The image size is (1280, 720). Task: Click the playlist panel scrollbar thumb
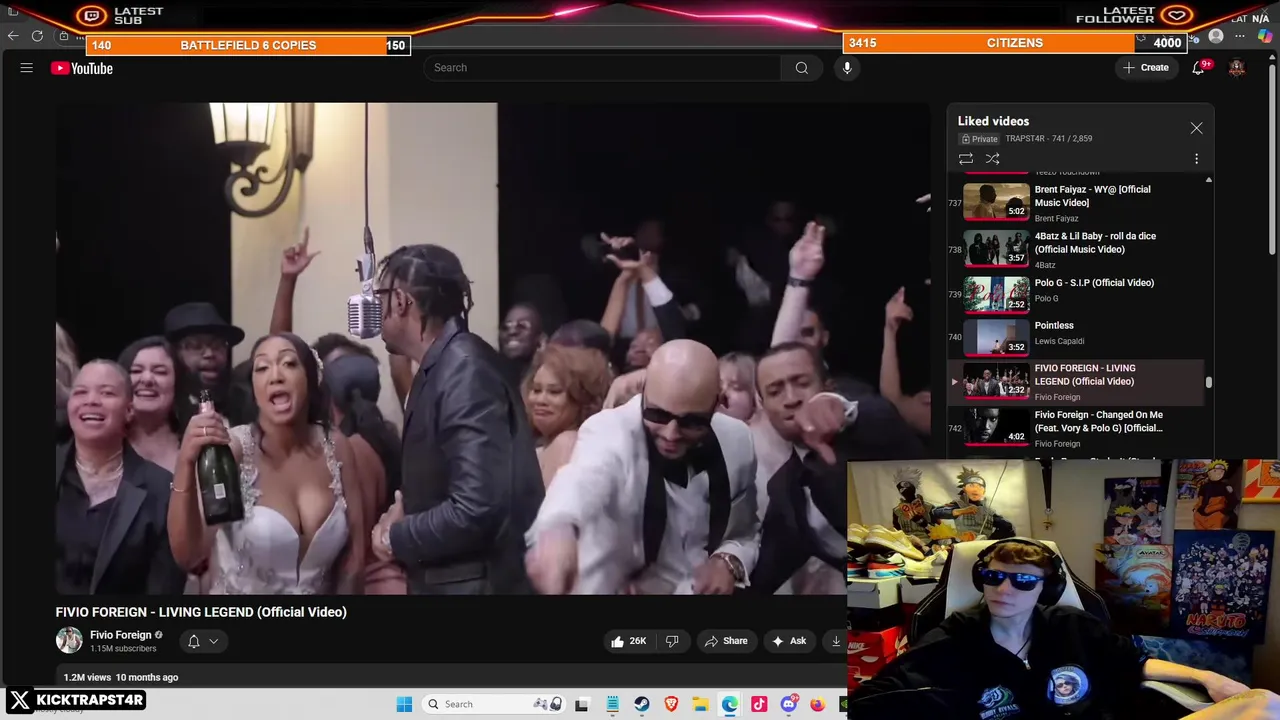(x=1209, y=382)
